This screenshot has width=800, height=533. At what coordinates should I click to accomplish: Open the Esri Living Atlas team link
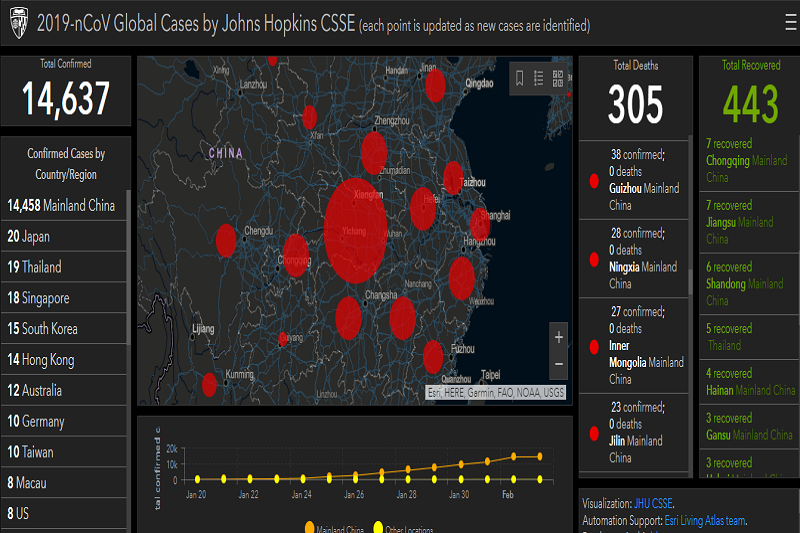click(705, 520)
